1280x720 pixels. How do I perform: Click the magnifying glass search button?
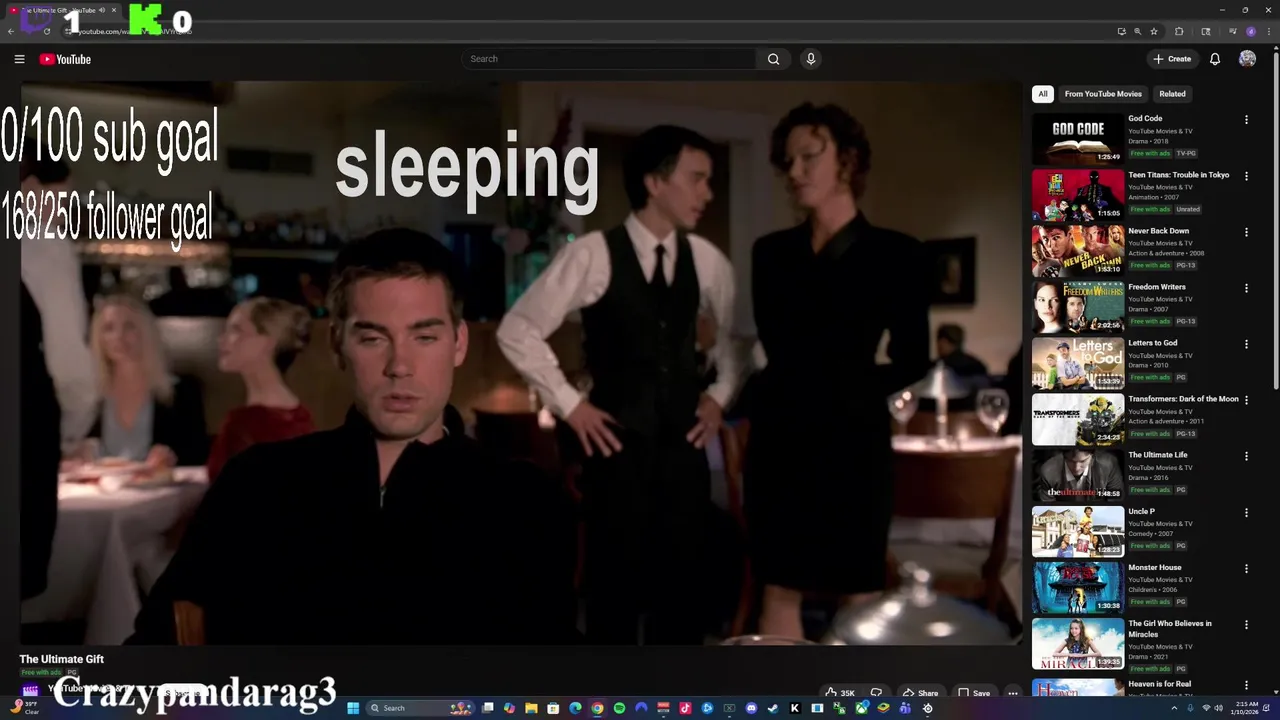773,59
